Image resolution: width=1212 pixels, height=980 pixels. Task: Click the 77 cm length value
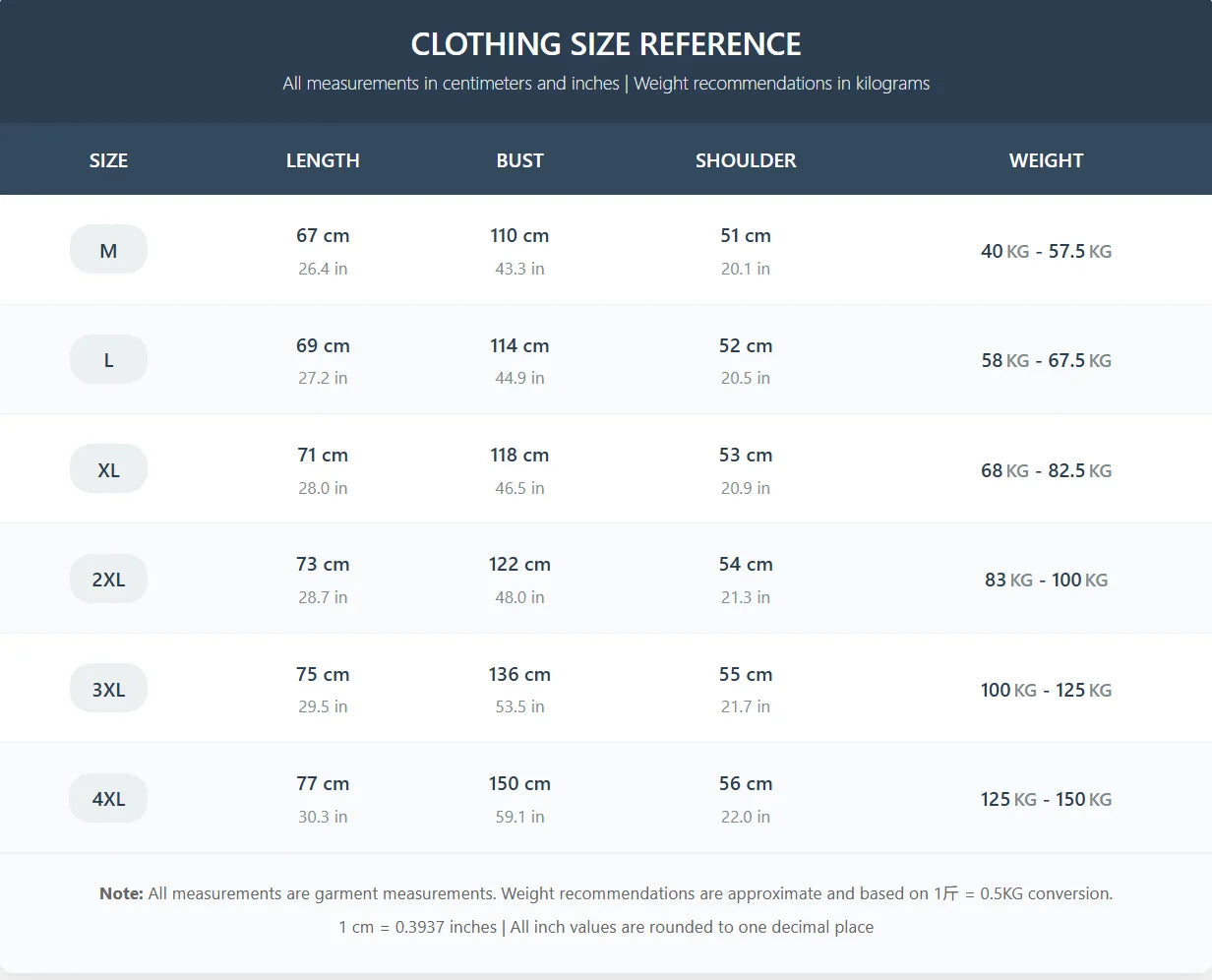click(x=323, y=783)
